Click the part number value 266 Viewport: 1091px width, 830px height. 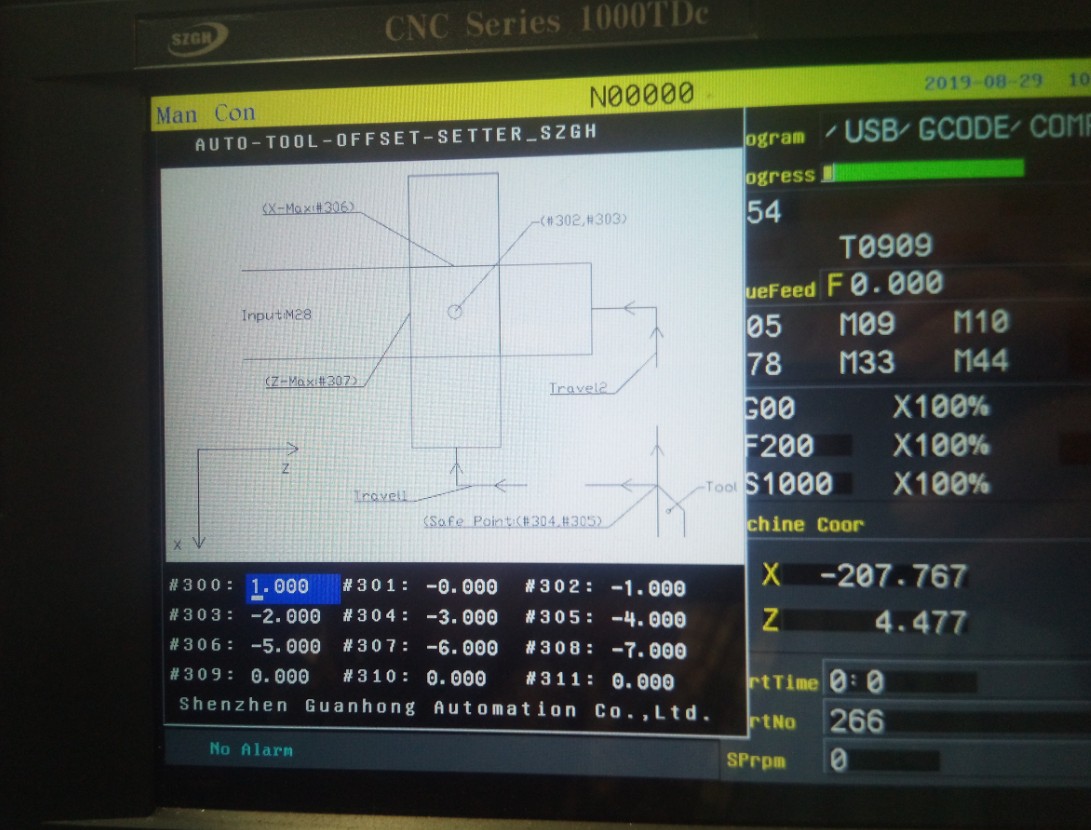coord(857,721)
